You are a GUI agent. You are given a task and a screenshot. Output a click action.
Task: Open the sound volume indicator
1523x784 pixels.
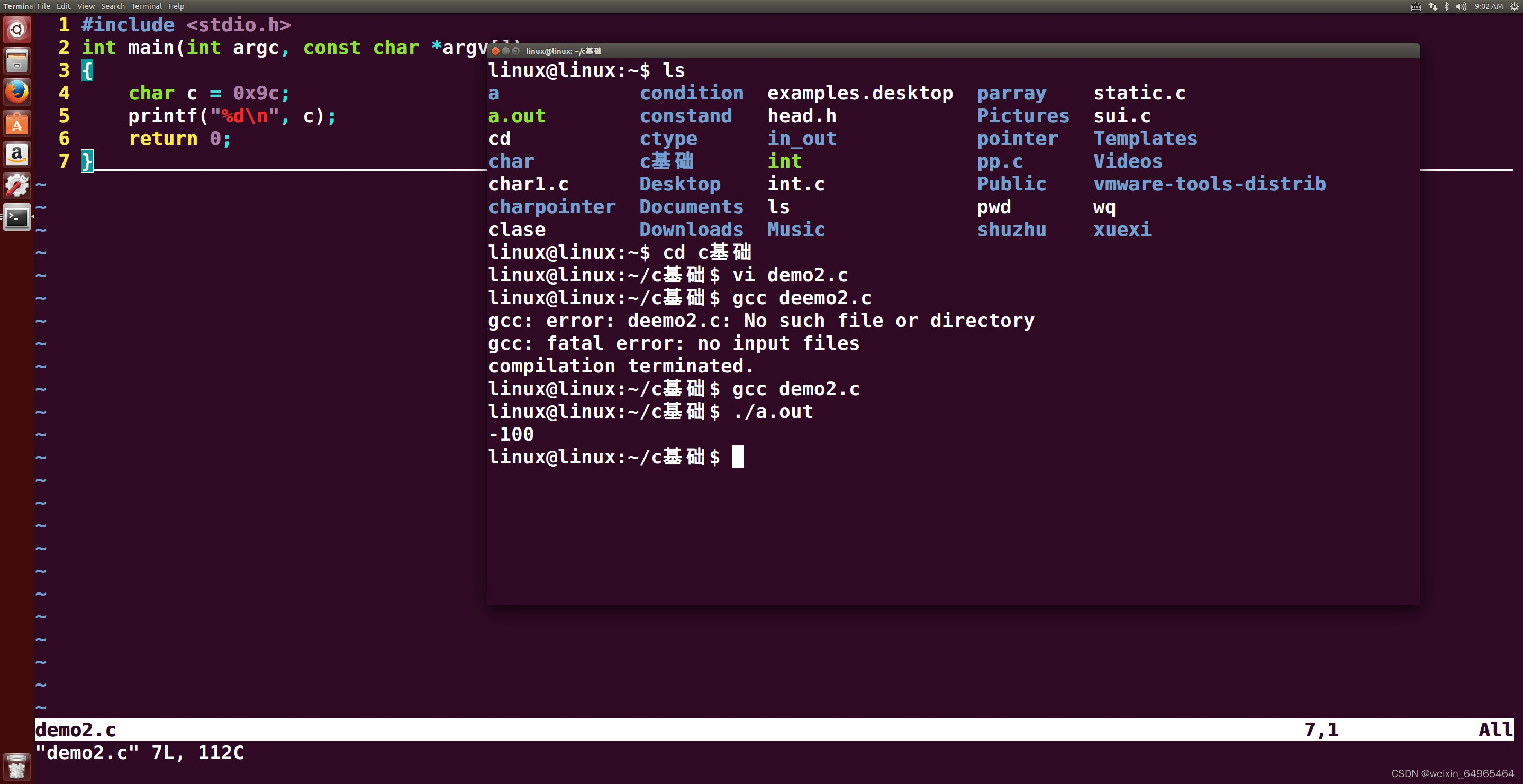pyautogui.click(x=1461, y=6)
